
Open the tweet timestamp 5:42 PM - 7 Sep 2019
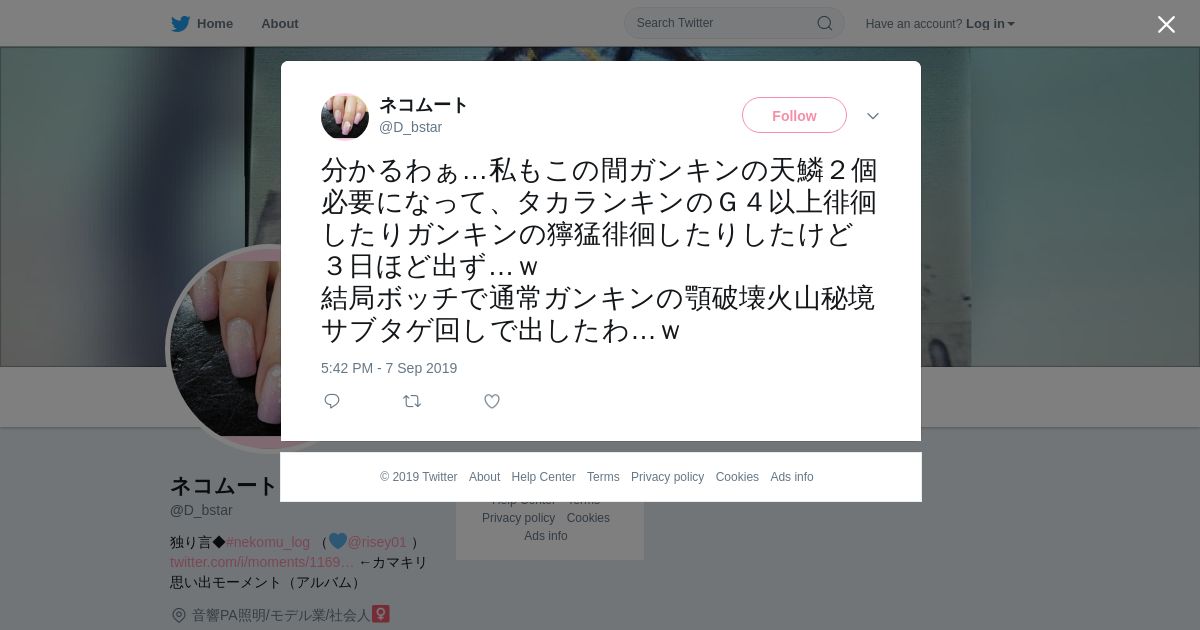389,368
